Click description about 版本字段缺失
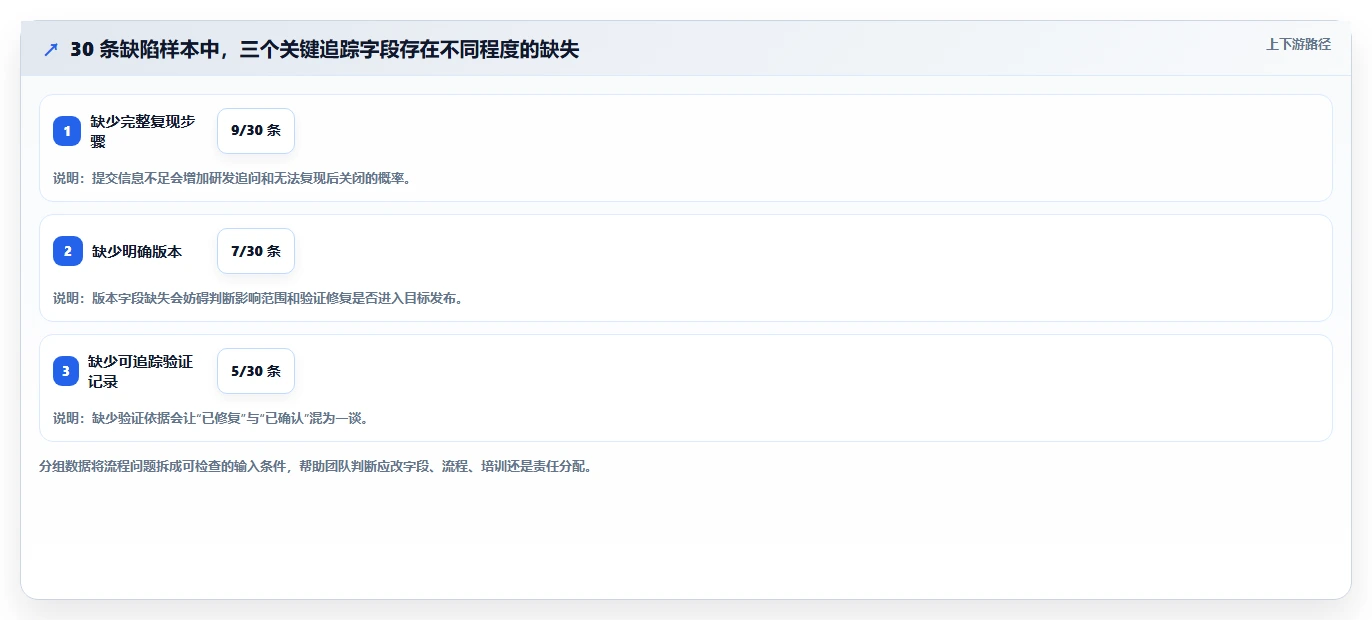The height and width of the screenshot is (620, 1372). (x=259, y=298)
